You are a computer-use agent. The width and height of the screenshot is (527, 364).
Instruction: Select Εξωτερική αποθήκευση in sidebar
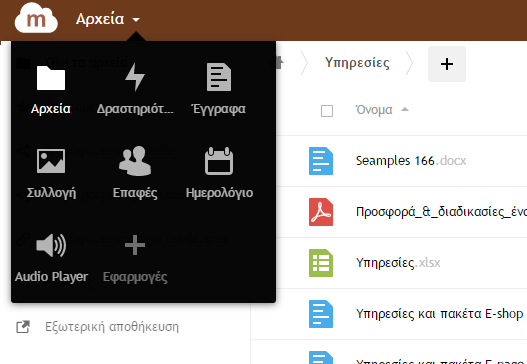pyautogui.click(x=112, y=327)
